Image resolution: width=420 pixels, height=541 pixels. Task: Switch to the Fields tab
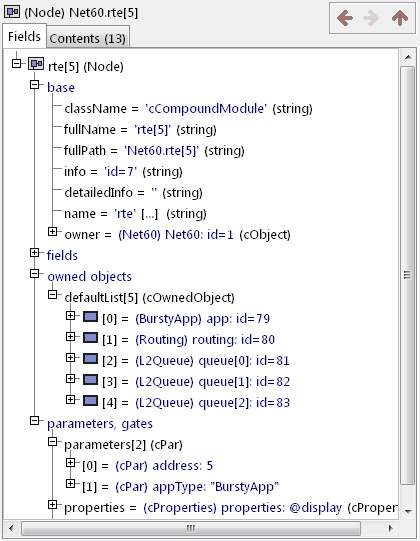pos(24,36)
